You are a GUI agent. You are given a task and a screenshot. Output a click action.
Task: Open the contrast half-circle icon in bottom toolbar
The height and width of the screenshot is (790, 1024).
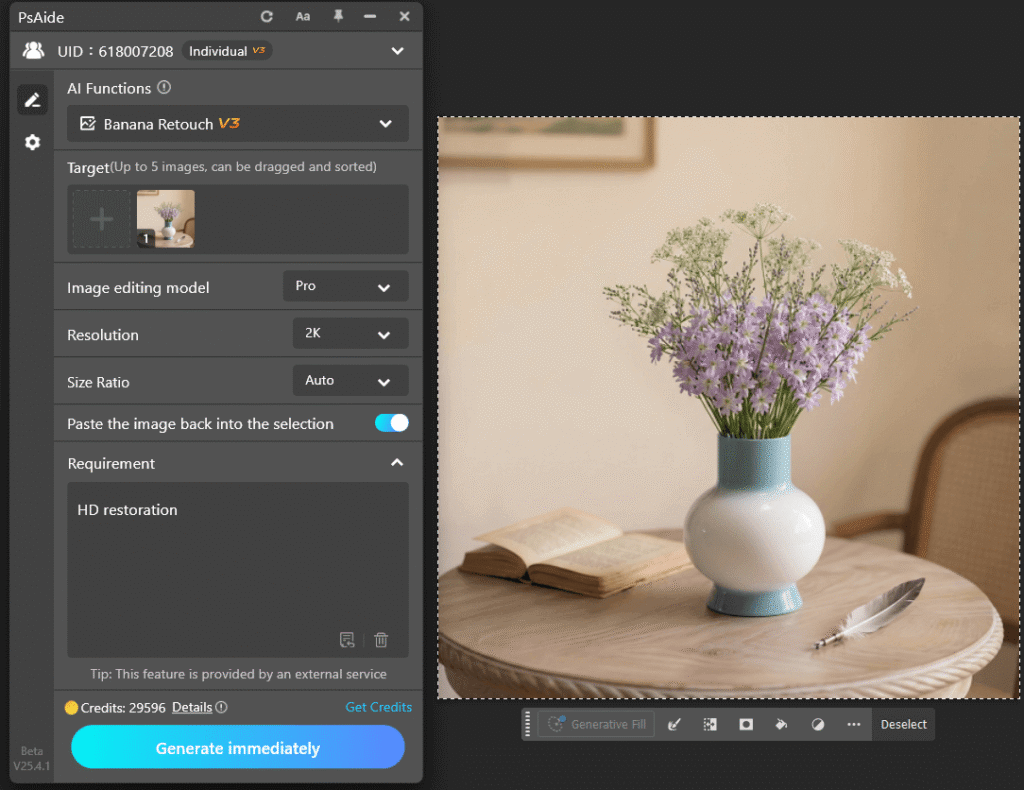point(817,723)
